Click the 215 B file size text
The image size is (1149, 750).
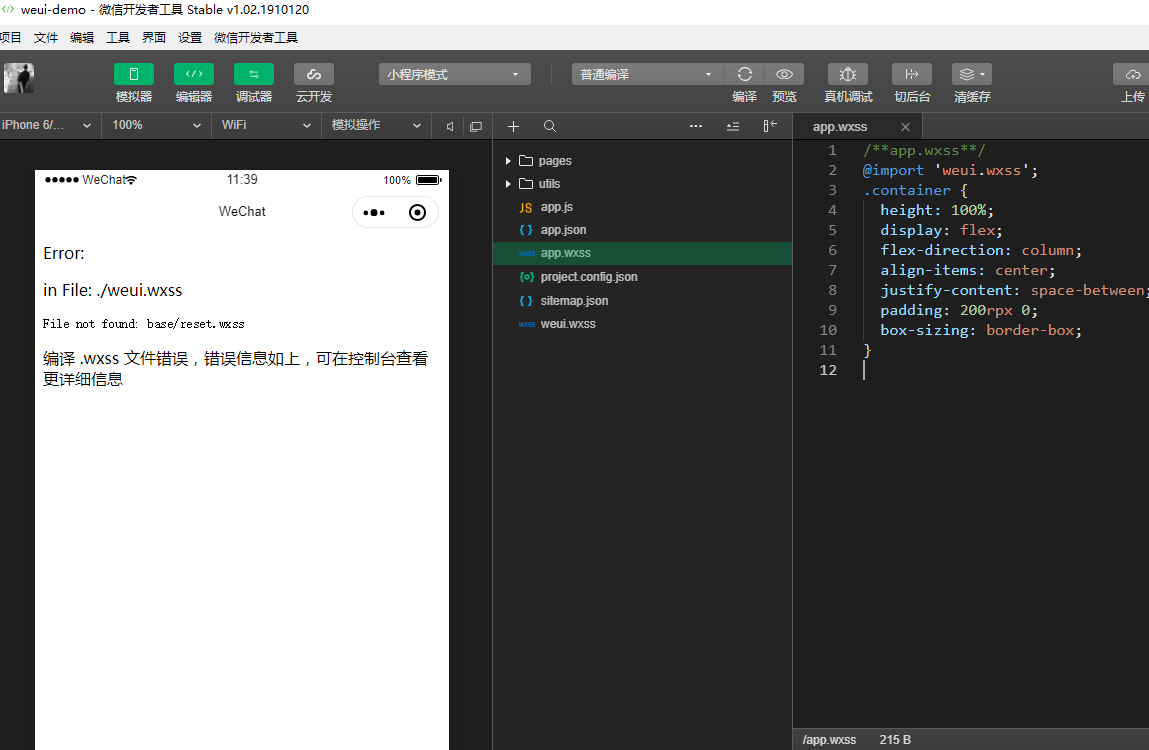pyautogui.click(x=895, y=740)
